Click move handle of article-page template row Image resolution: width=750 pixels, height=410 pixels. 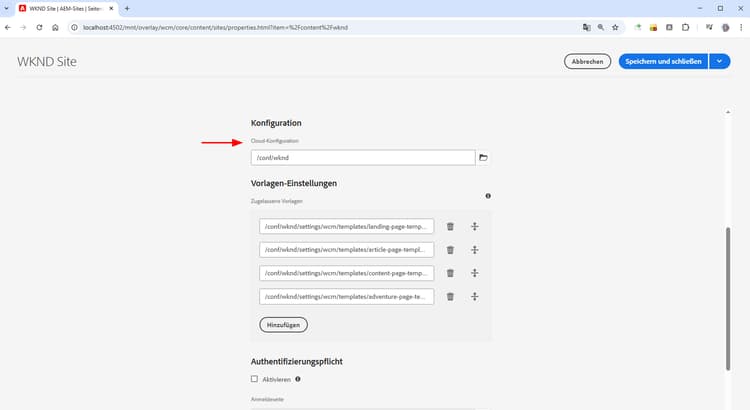(474, 250)
